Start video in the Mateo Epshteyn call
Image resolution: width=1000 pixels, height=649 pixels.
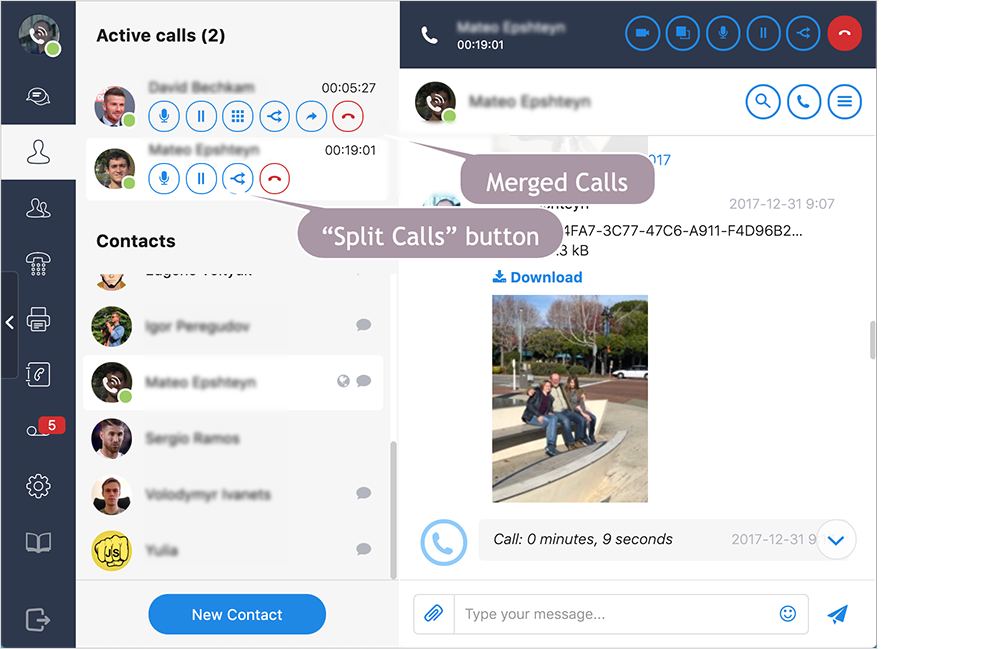(x=643, y=33)
